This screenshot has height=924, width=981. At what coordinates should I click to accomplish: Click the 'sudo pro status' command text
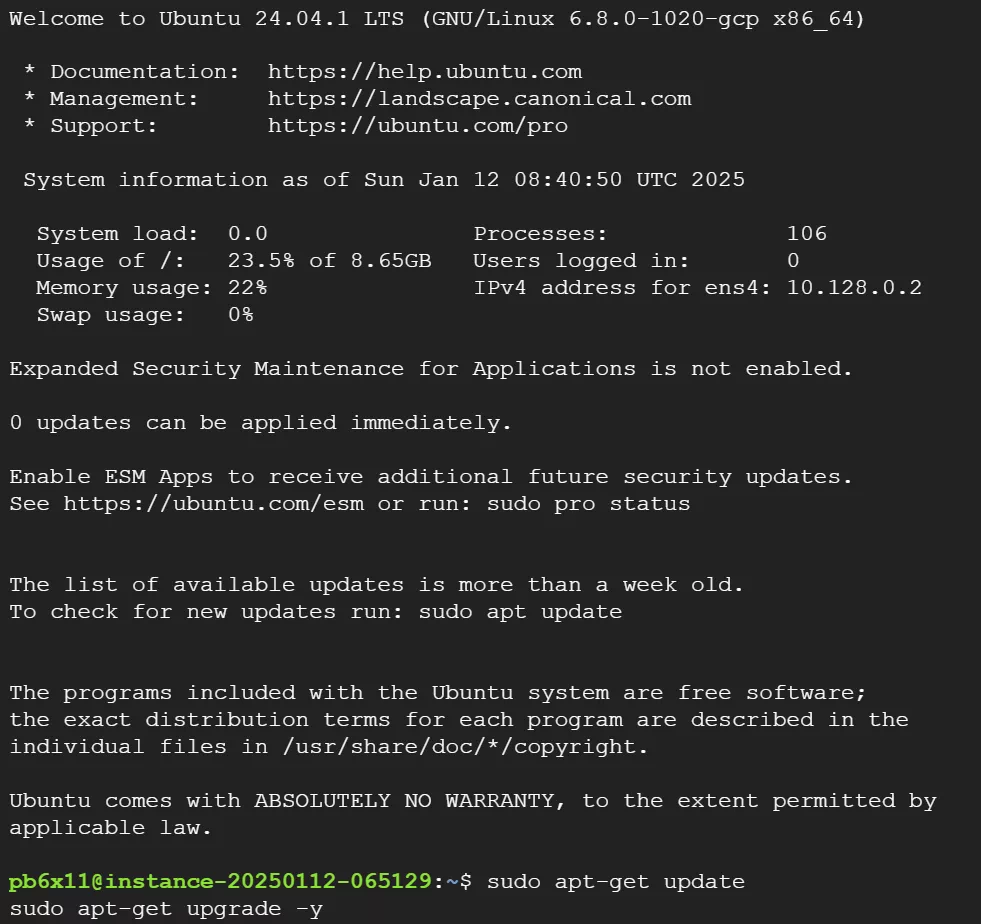click(588, 504)
